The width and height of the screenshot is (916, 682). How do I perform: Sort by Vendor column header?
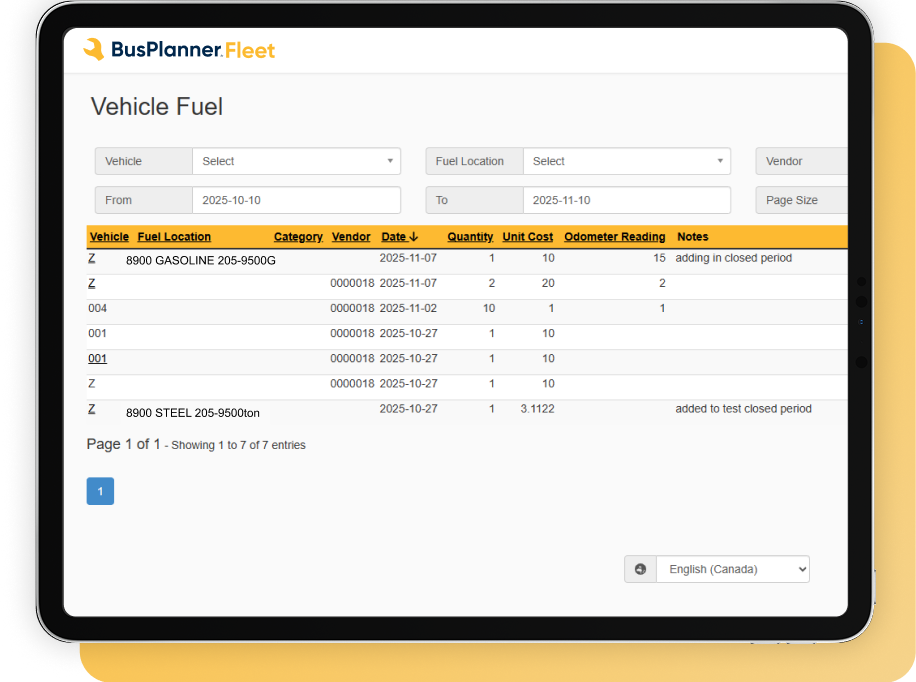[x=351, y=237]
